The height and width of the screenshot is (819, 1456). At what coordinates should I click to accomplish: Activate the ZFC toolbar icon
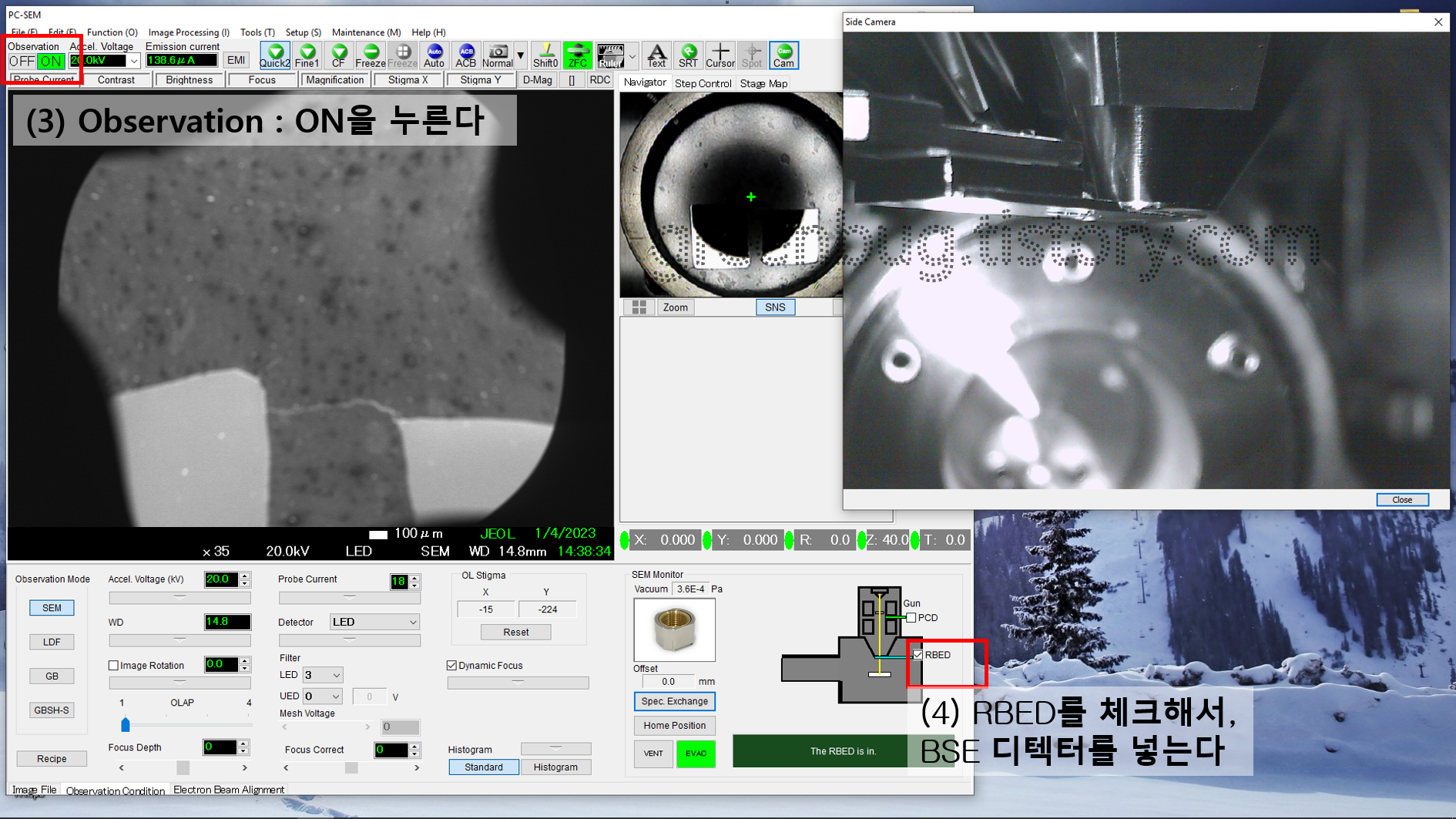coord(577,55)
